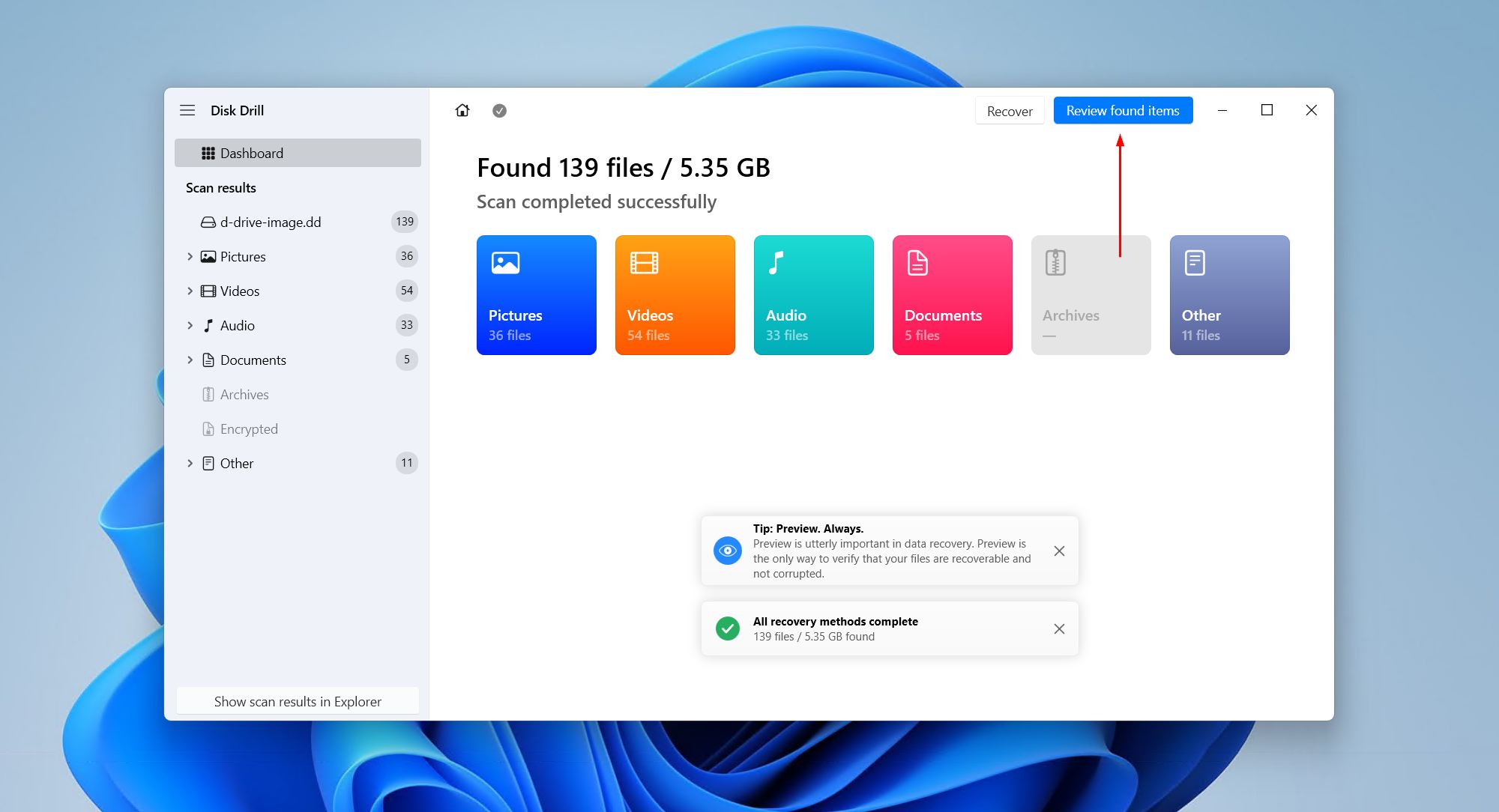Select d-drive-image.dd scan result
The width and height of the screenshot is (1499, 812).
click(298, 222)
